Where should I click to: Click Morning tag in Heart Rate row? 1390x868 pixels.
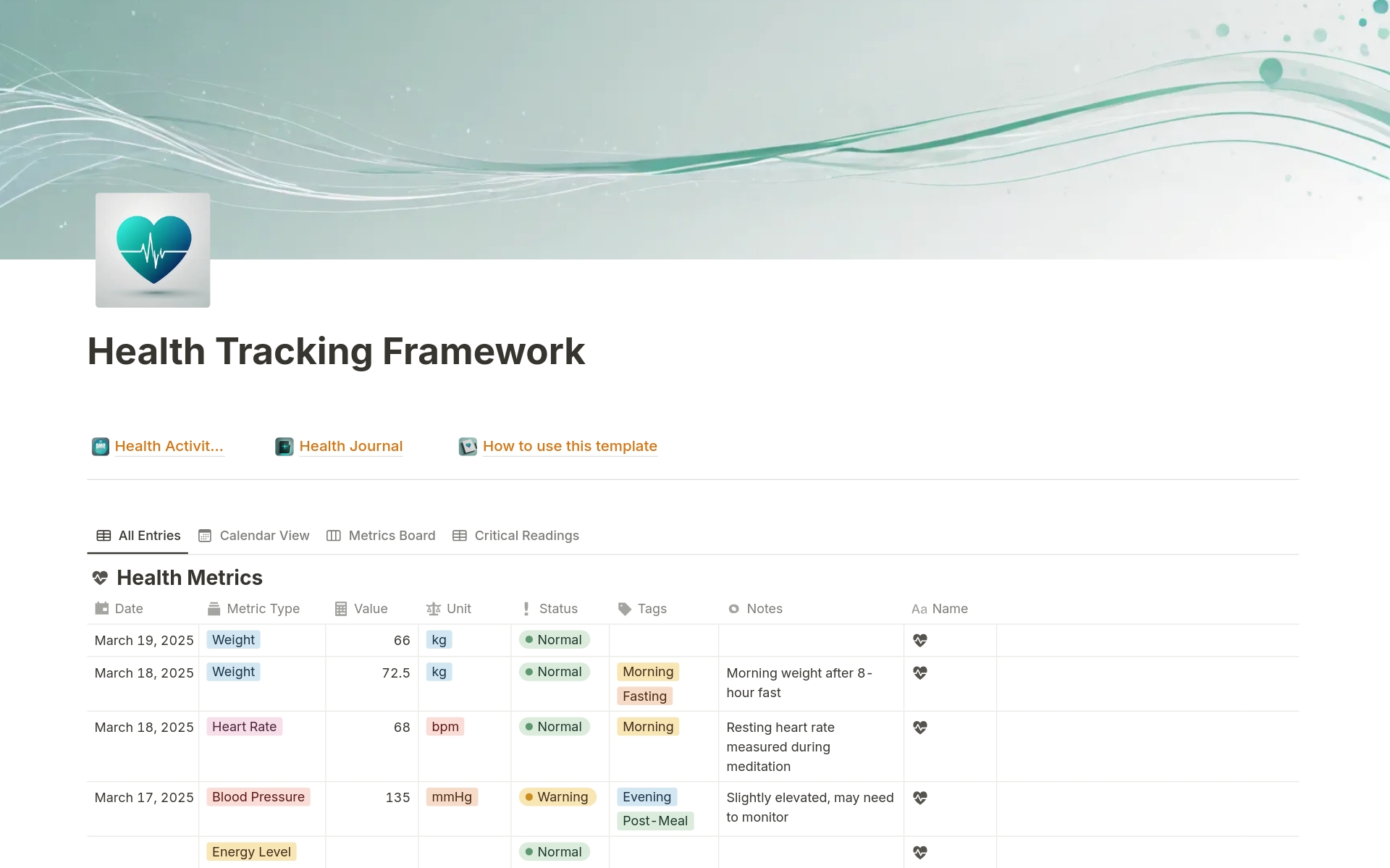[x=648, y=727]
